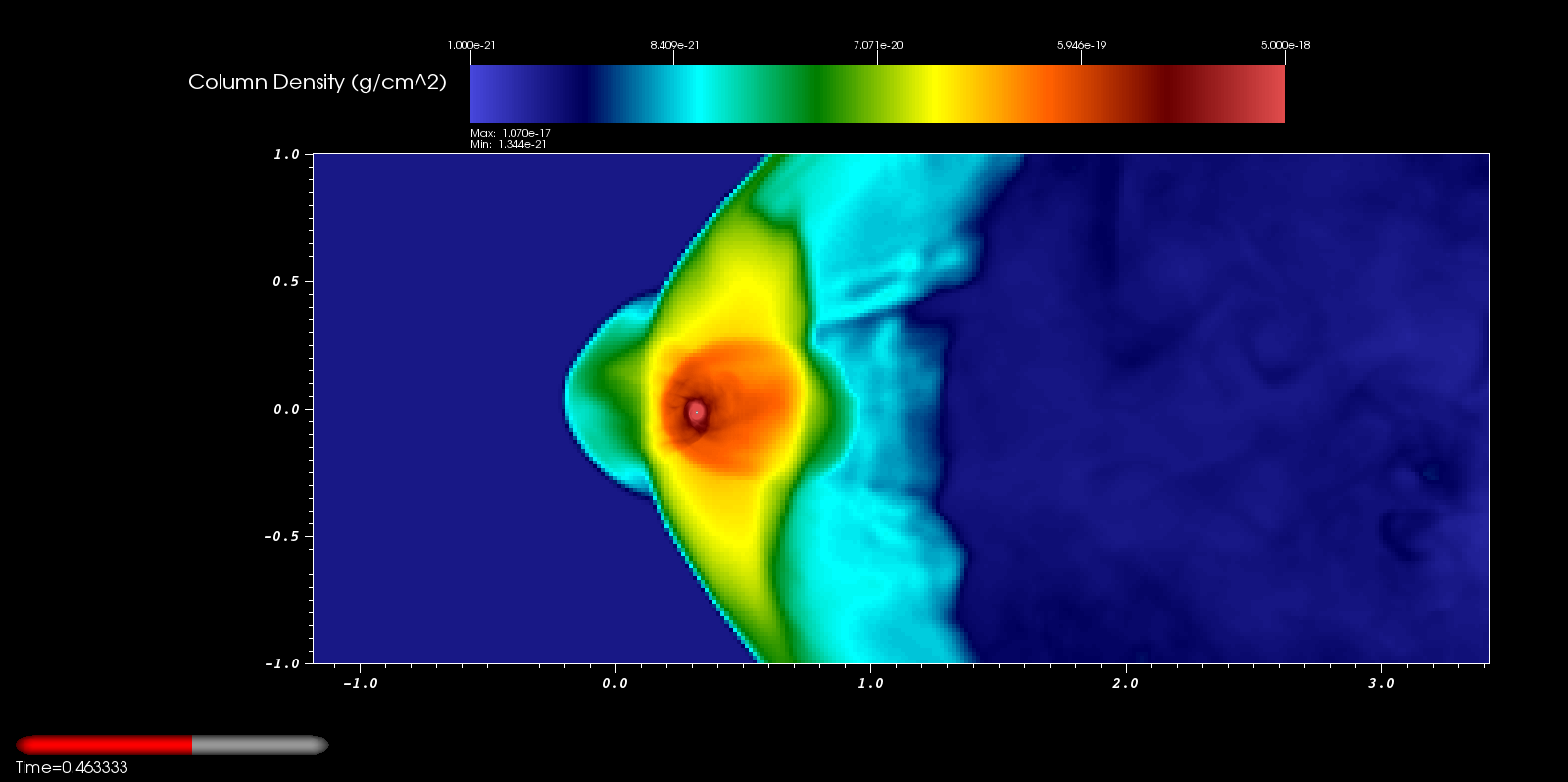The height and width of the screenshot is (782, 1568).
Task: Click the y-axis -0.5 tick label
Action: click(x=281, y=537)
